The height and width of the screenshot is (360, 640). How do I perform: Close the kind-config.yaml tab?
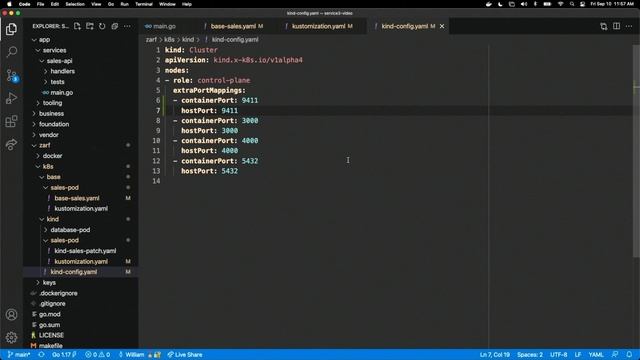[442, 26]
